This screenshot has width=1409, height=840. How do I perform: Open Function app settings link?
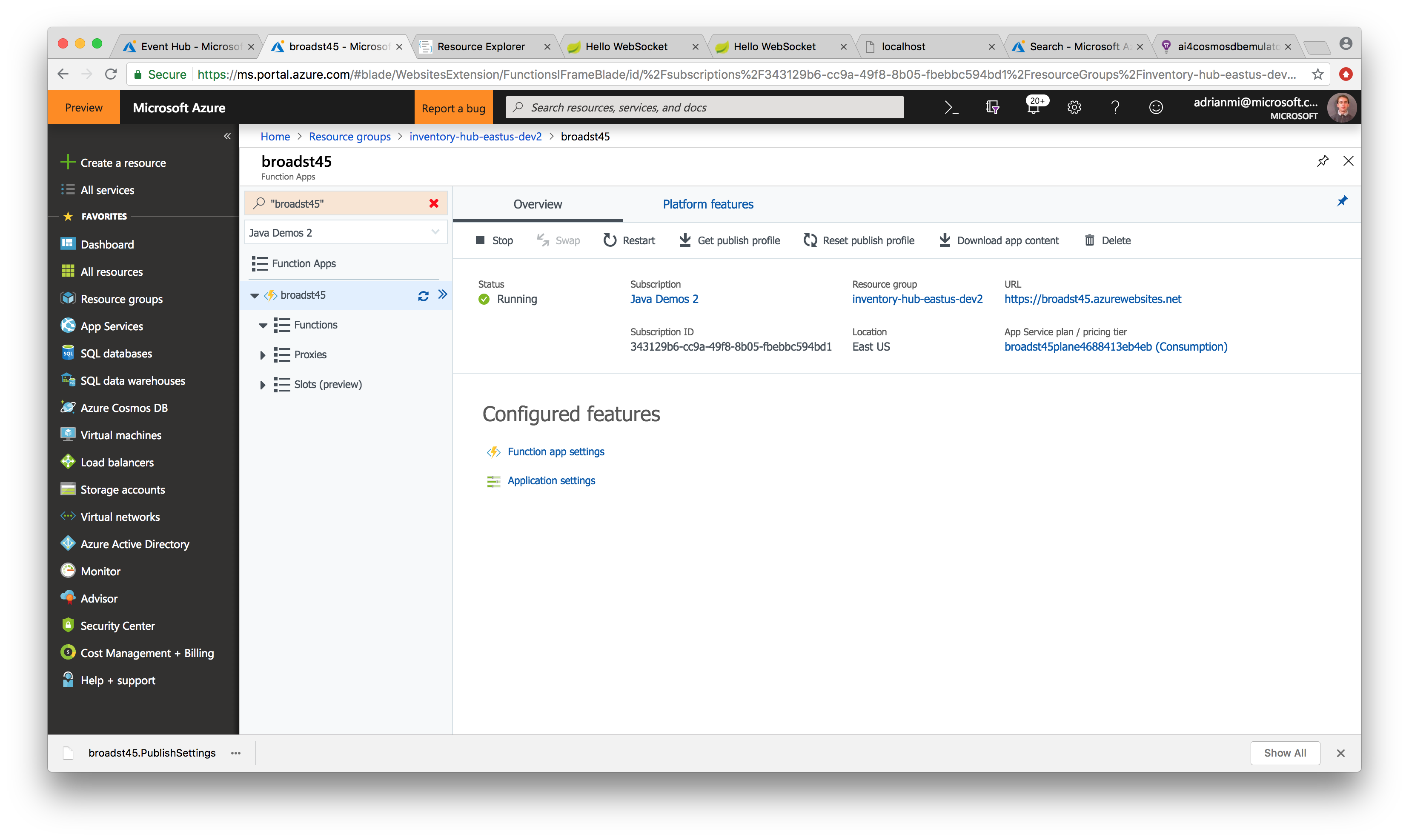pos(556,451)
